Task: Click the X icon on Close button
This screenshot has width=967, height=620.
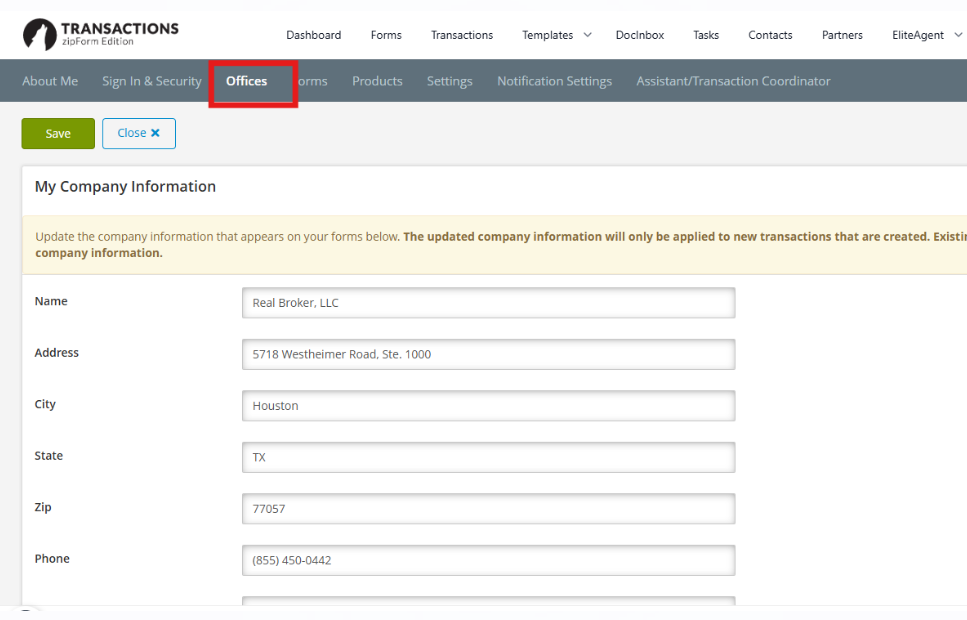Action: [155, 133]
